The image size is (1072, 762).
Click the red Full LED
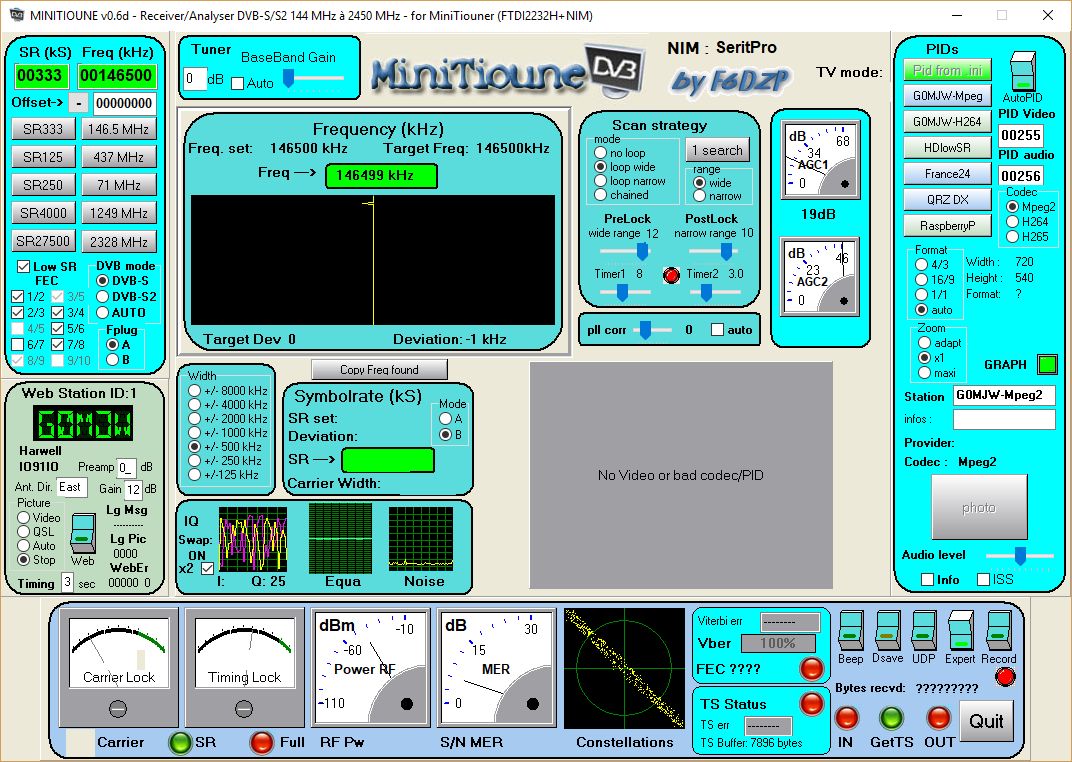(261, 742)
